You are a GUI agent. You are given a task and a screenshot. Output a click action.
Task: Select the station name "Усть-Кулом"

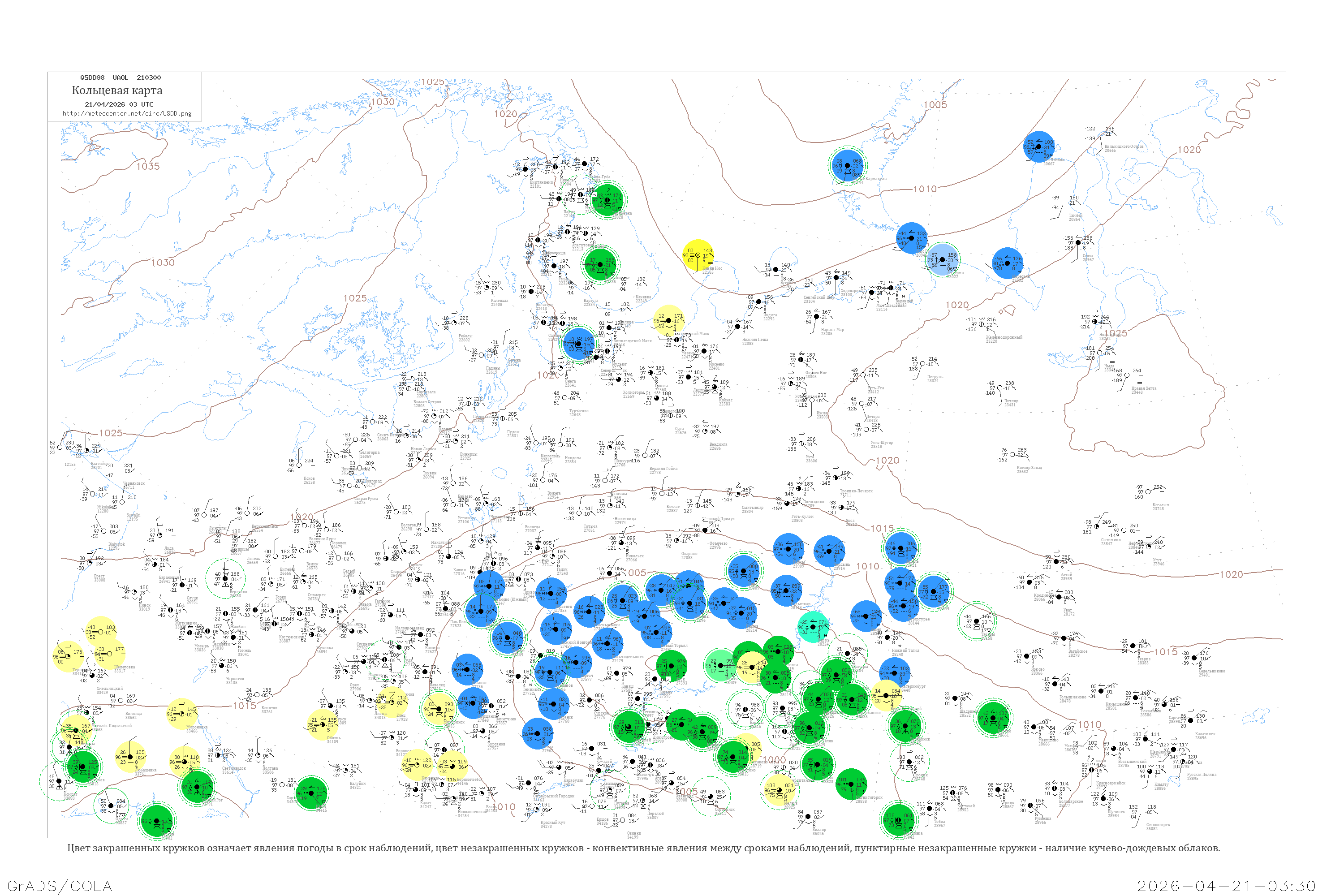tap(802, 516)
